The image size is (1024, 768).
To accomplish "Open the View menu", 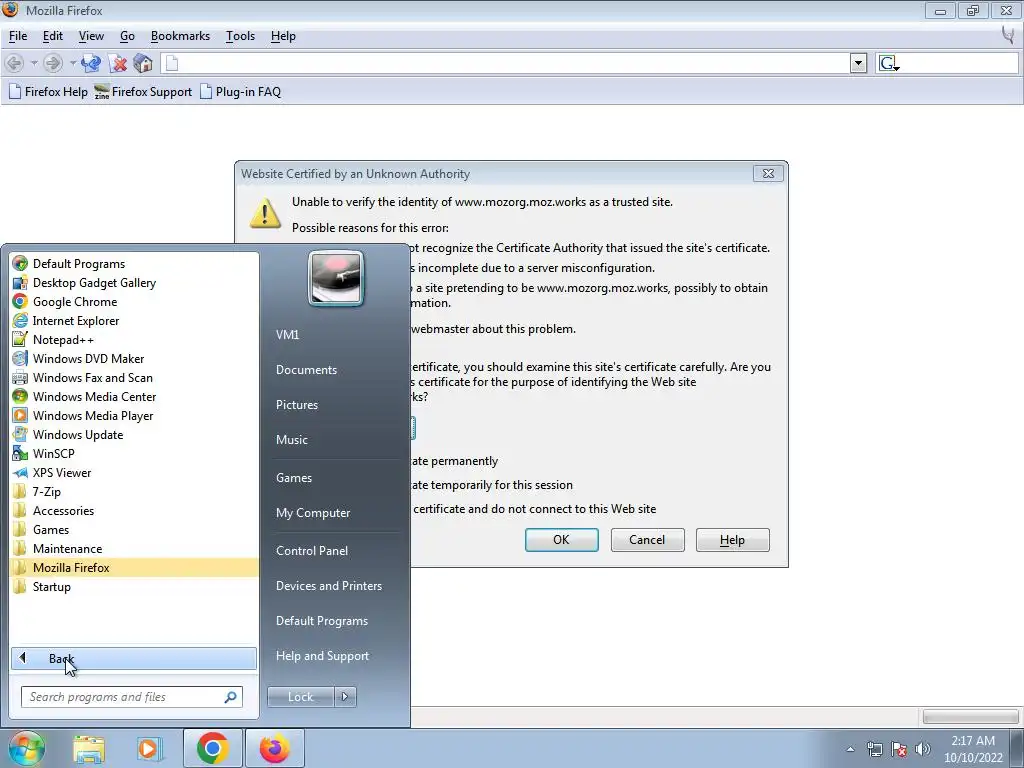I will click(x=91, y=36).
